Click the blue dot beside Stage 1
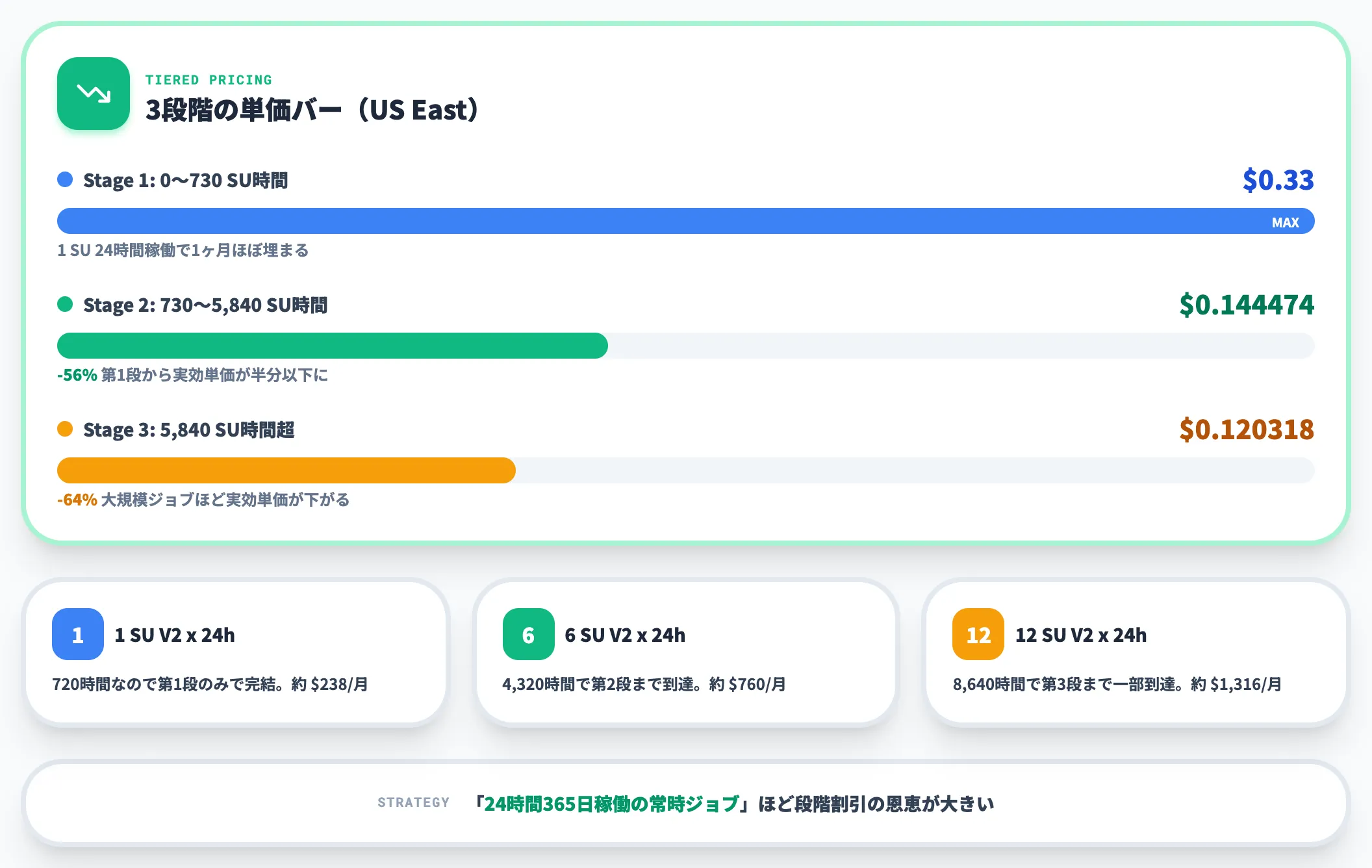 point(65,179)
